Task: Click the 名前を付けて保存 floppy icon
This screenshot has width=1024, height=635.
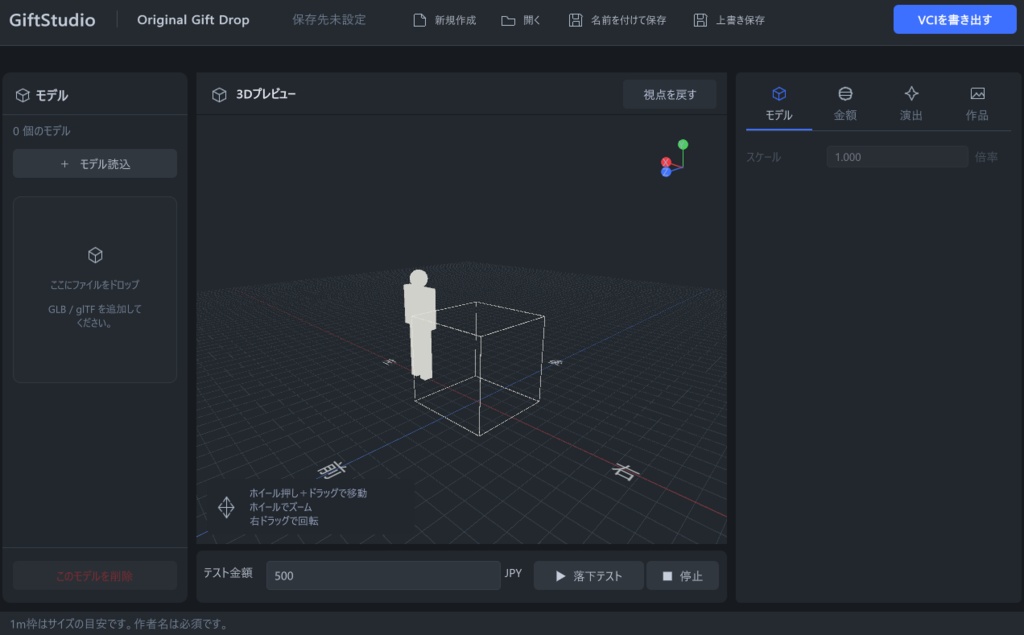Action: (x=575, y=20)
